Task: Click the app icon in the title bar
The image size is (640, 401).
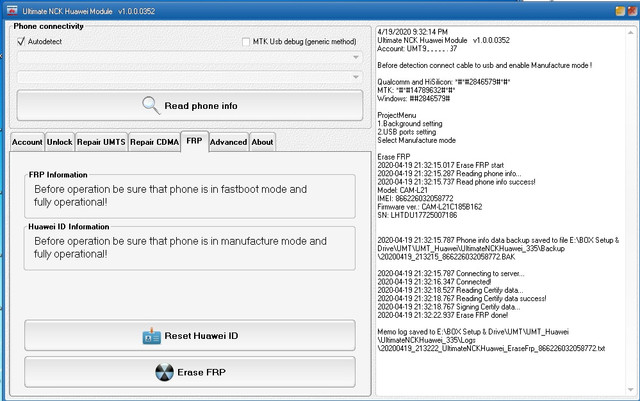Action: coord(12,11)
